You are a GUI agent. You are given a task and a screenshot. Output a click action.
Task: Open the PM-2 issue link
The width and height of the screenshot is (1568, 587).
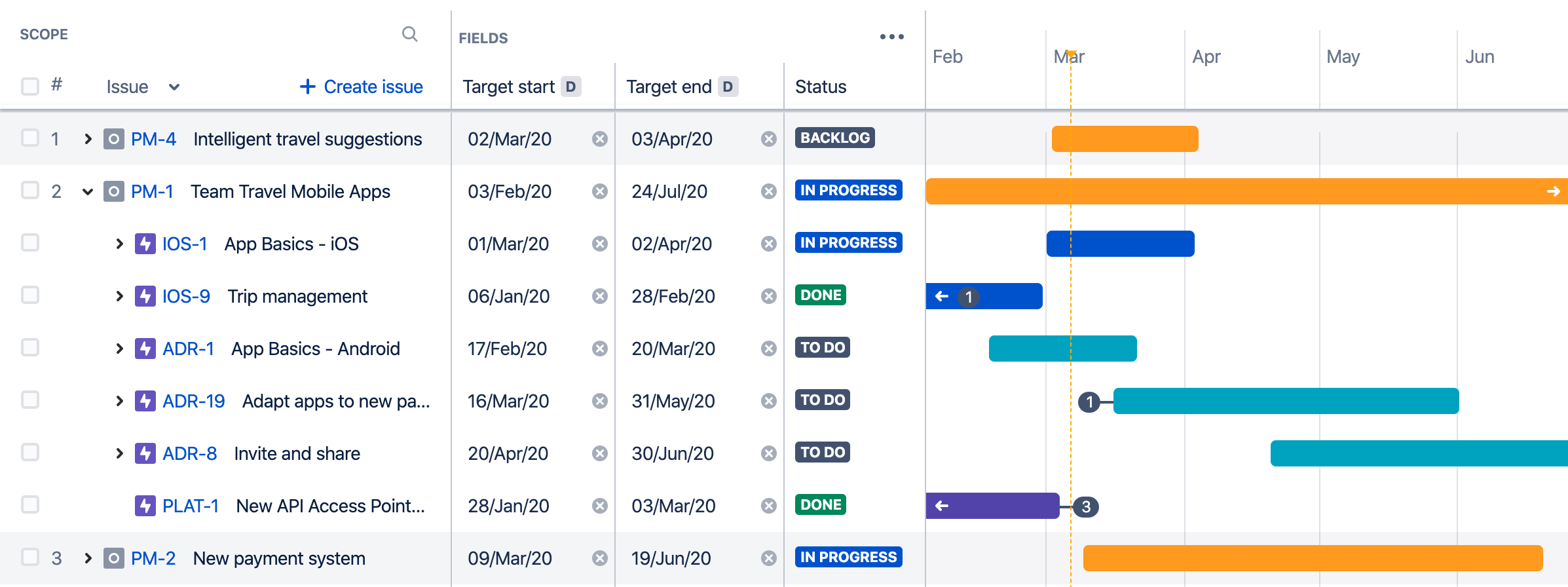coord(153,558)
